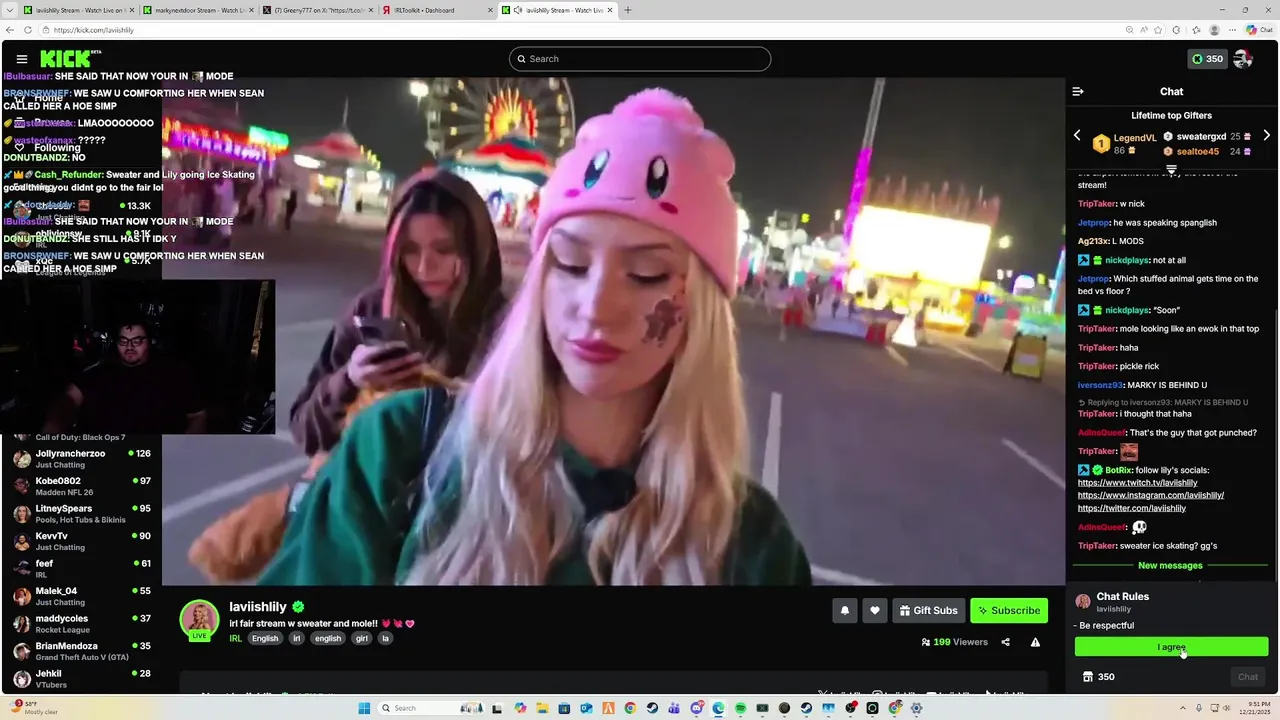Viewport: 1280px width, 720px height.
Task: Click the disabled Chat send button
Action: tap(1248, 677)
